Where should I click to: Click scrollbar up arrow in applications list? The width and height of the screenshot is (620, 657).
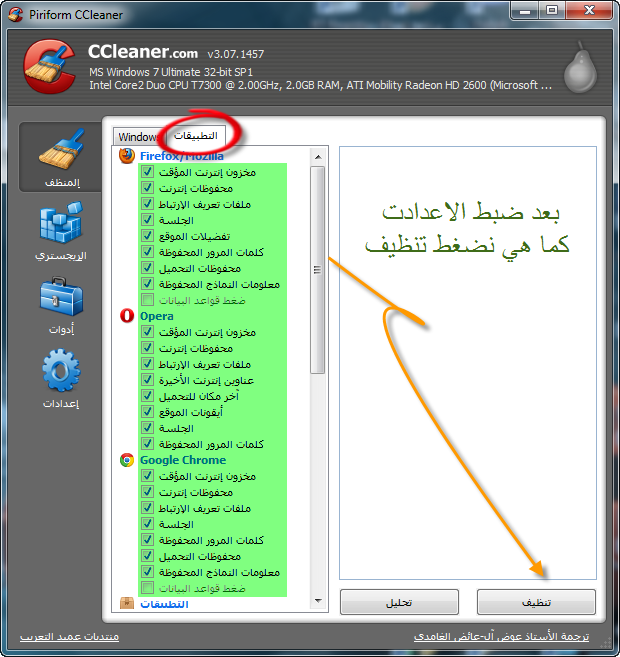[x=318, y=157]
